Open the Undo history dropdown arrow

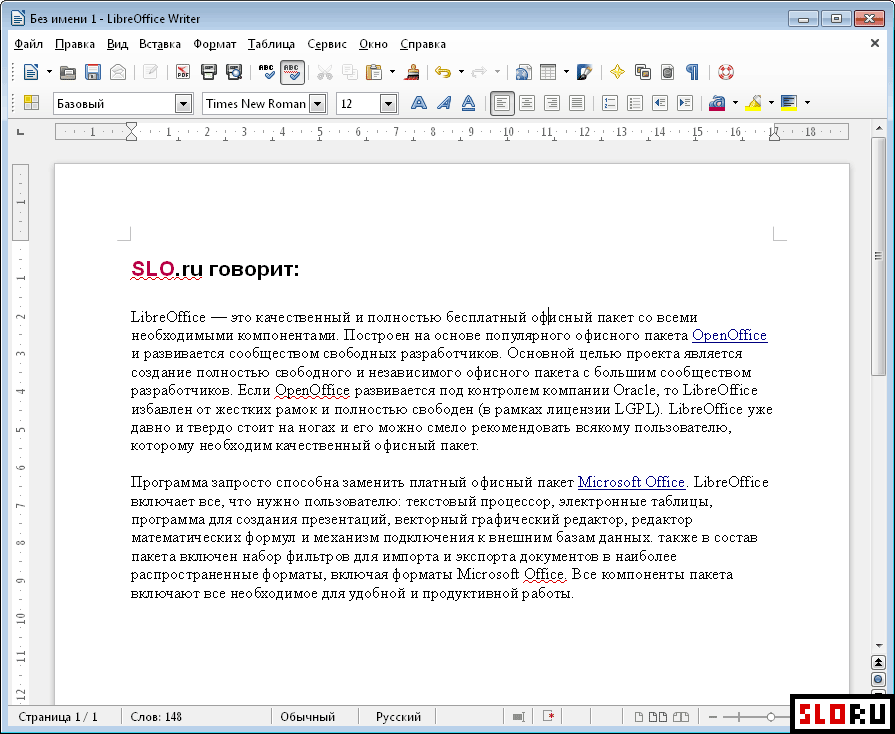click(461, 72)
